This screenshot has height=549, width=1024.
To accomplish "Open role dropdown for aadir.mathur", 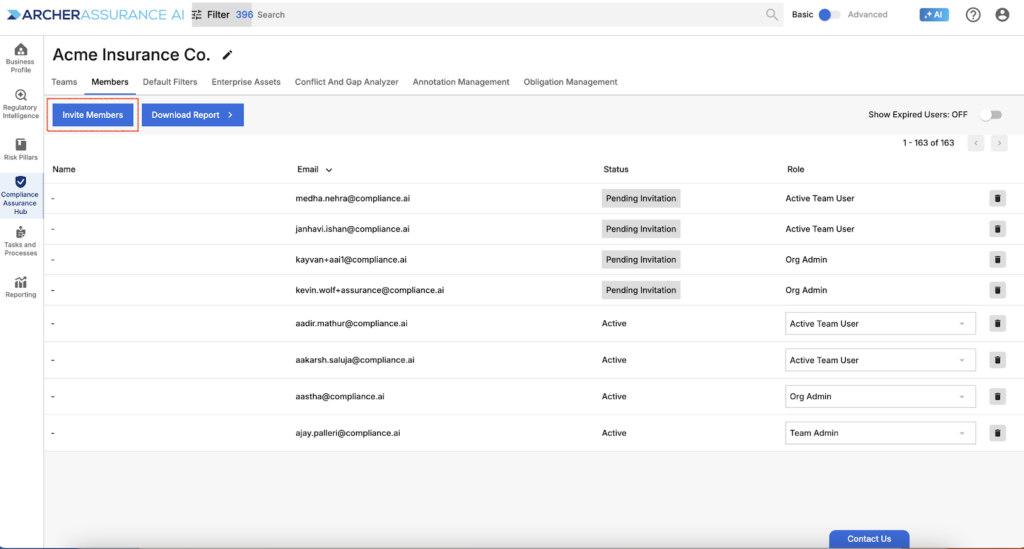I will (880, 324).
